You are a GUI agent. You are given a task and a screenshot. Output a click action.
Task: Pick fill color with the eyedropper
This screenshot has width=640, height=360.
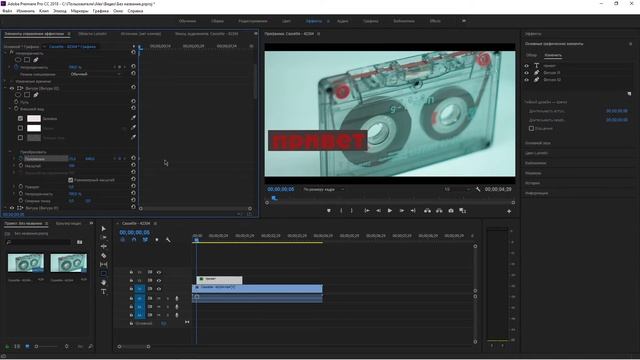(x=133, y=118)
